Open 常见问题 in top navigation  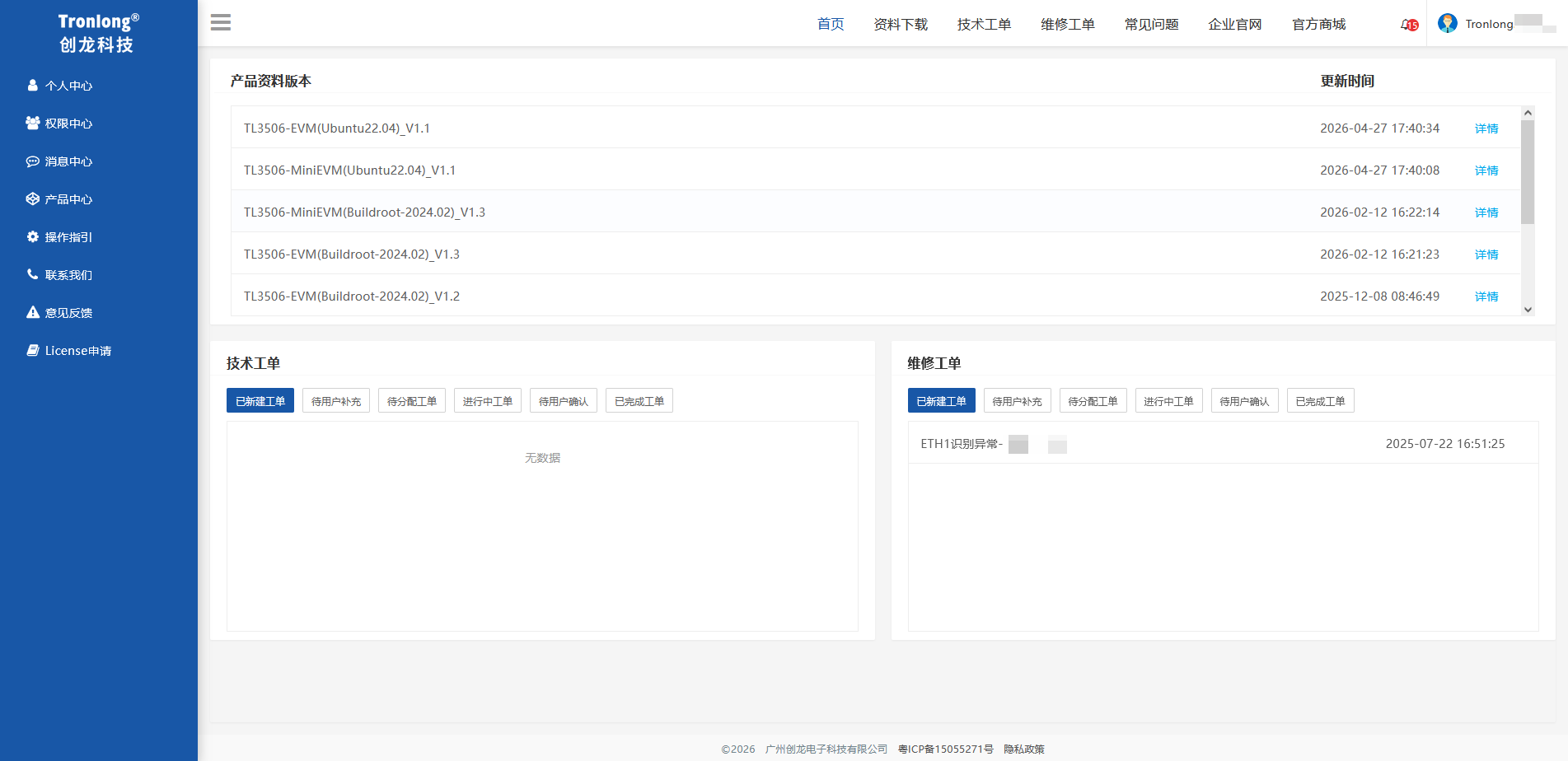tap(1151, 24)
